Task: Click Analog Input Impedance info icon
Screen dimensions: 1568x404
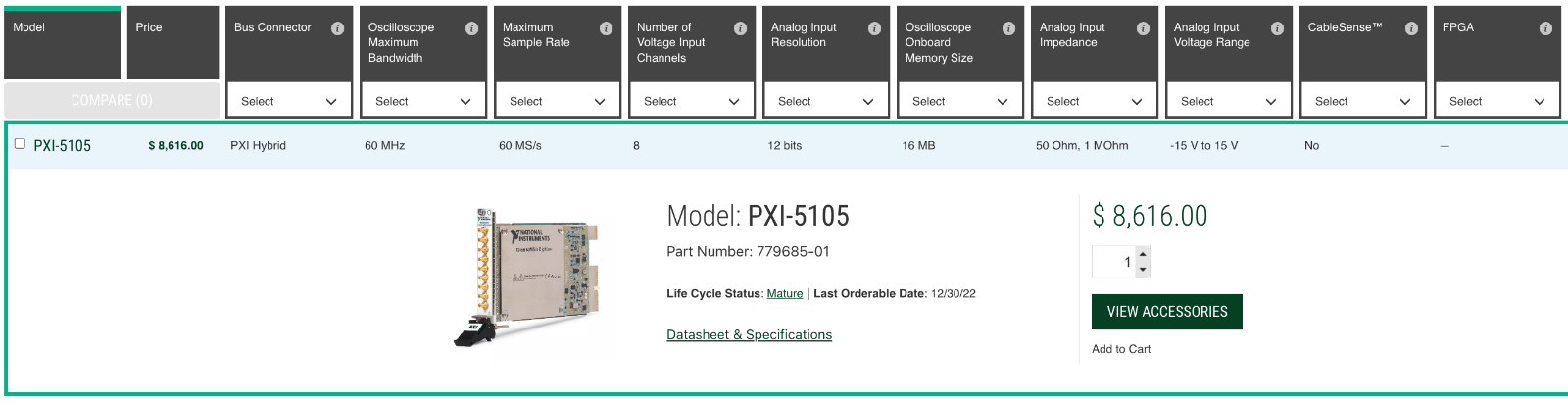Action: coord(1143,28)
